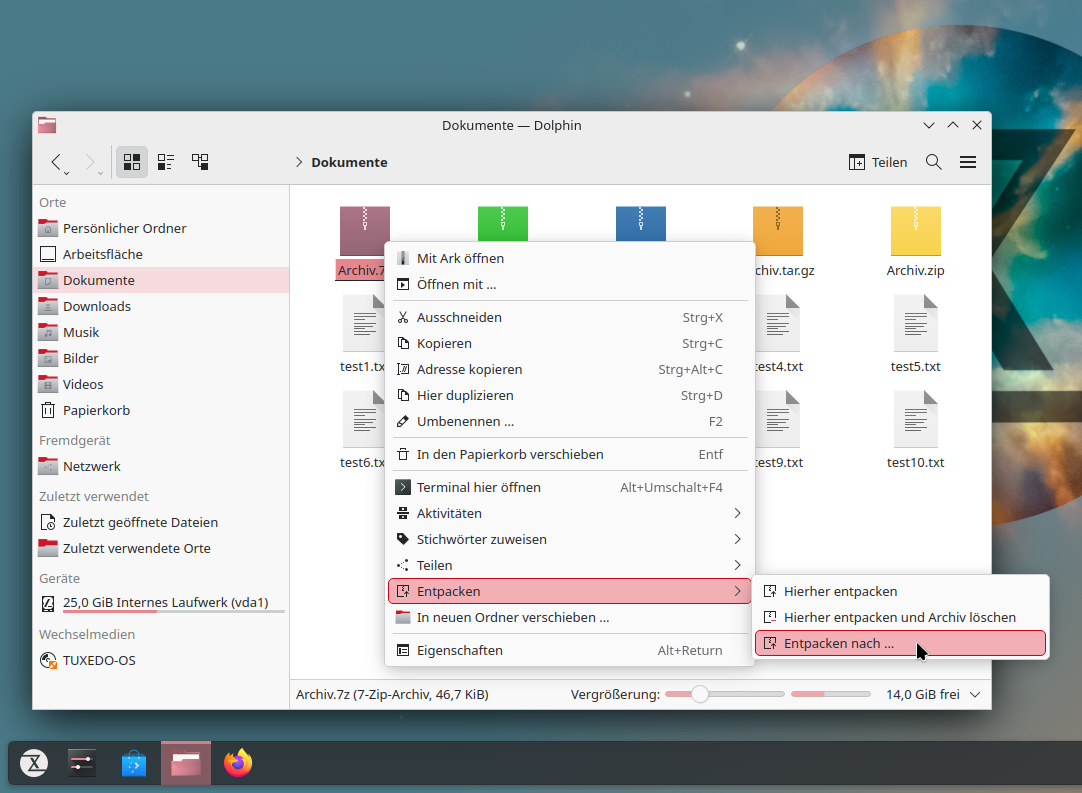Open Papierkorb in sidebar
Image resolution: width=1082 pixels, height=793 pixels.
pyautogui.click(x=161, y=411)
